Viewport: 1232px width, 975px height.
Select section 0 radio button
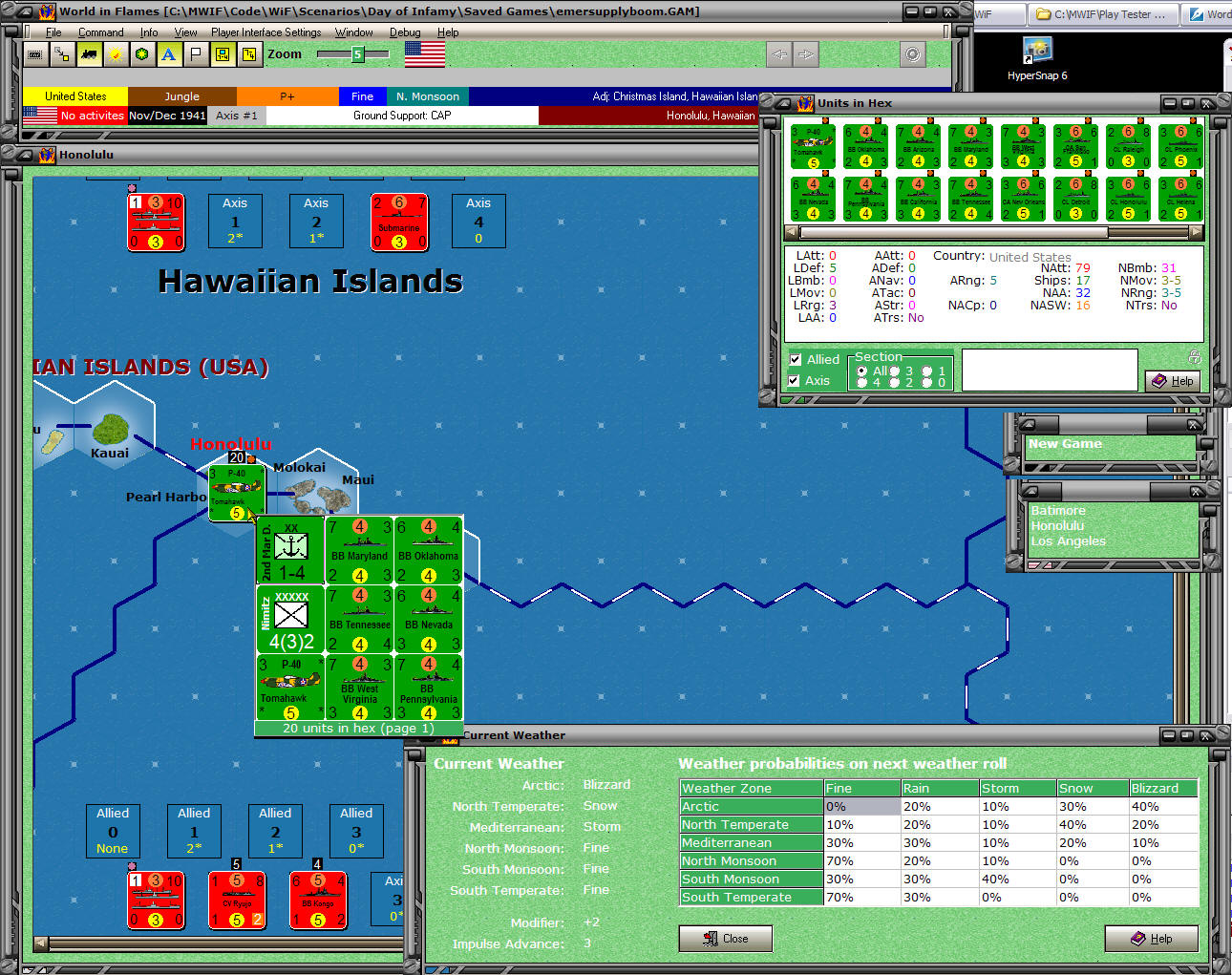(x=927, y=383)
